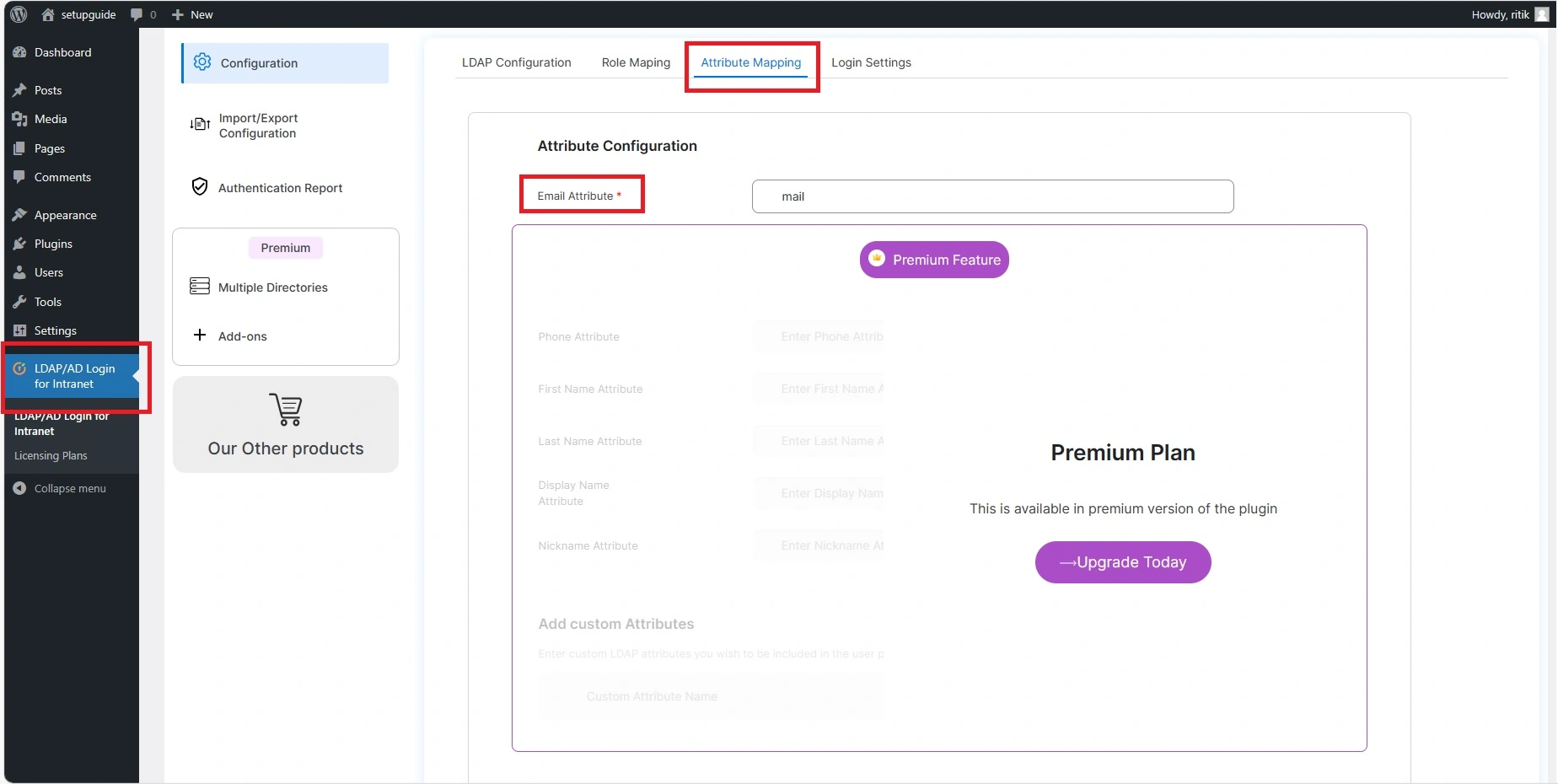Click the Appearance brush icon
The width and height of the screenshot is (1558, 784).
point(20,215)
